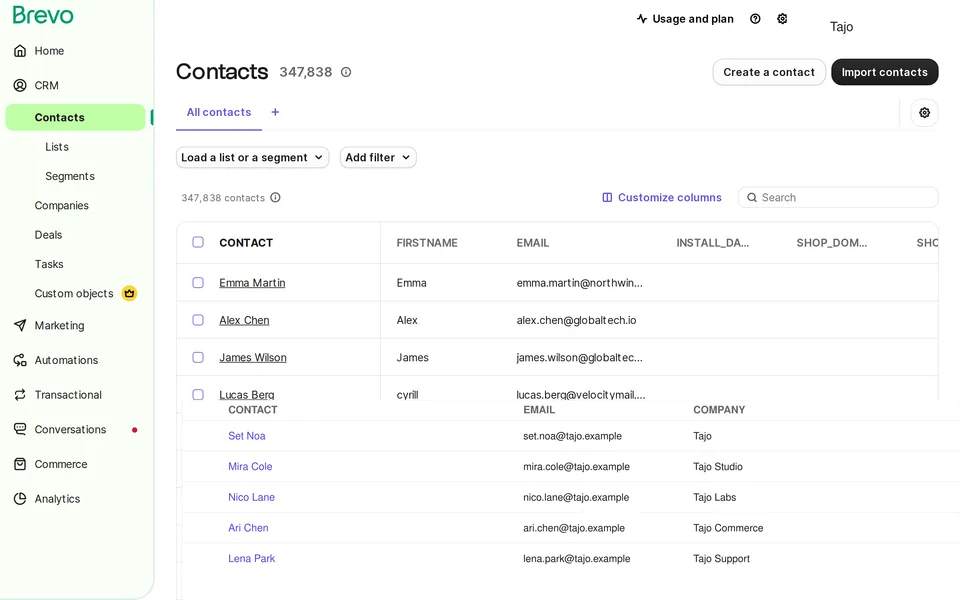Open Set Noa contact link
The image size is (960, 600).
click(x=247, y=436)
